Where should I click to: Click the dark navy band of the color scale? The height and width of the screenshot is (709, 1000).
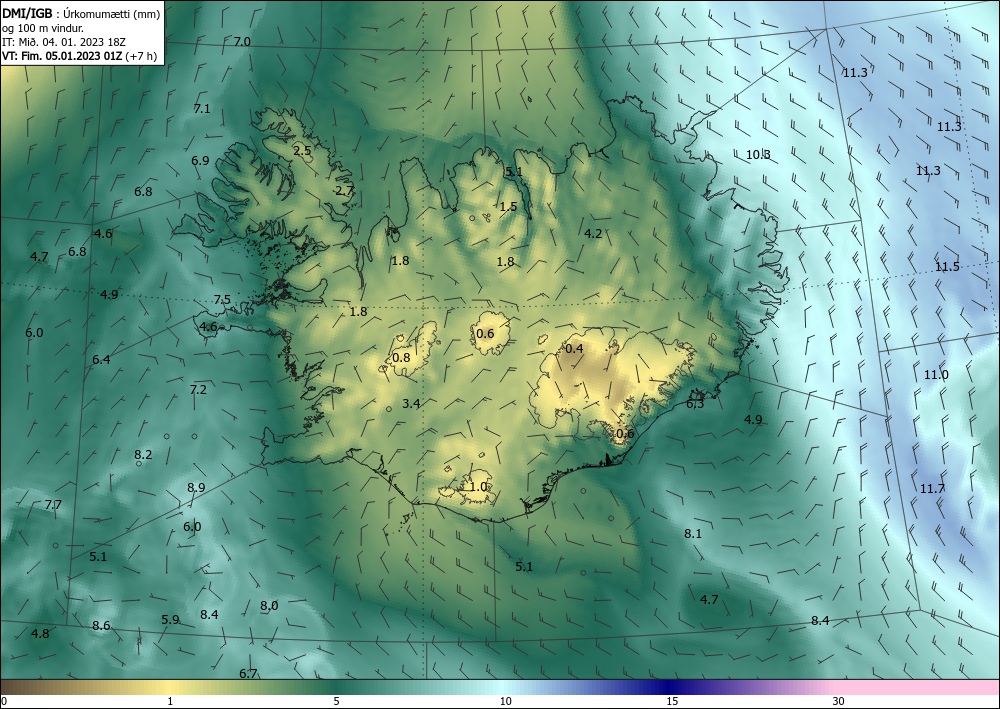point(666,687)
